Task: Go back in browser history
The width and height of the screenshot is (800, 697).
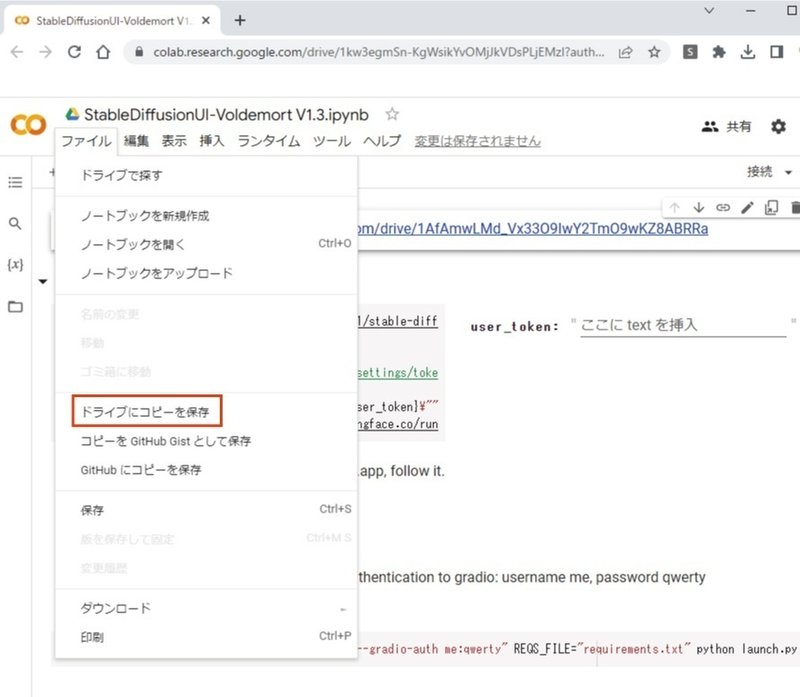Action: coord(17,52)
